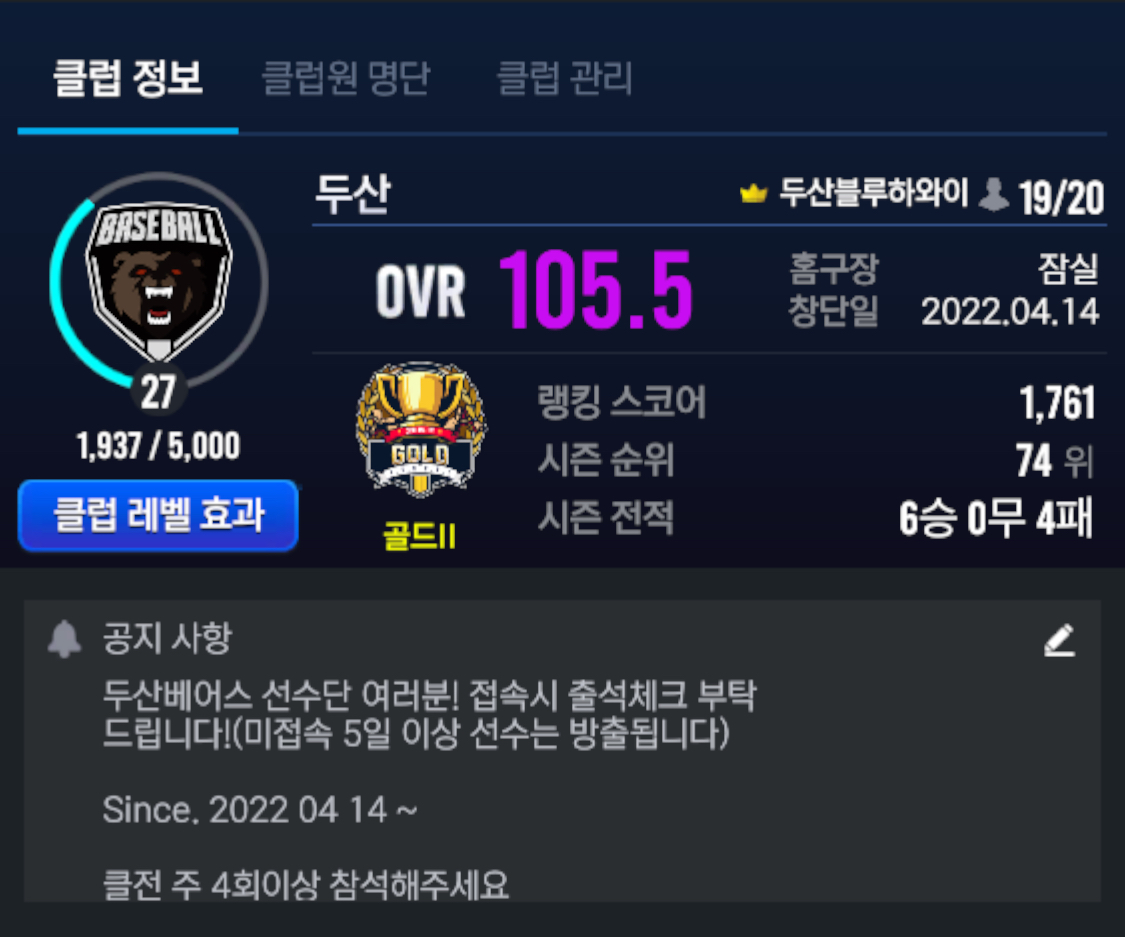This screenshot has width=1125, height=937.
Task: Click the 골드II tier label
Action: point(420,536)
